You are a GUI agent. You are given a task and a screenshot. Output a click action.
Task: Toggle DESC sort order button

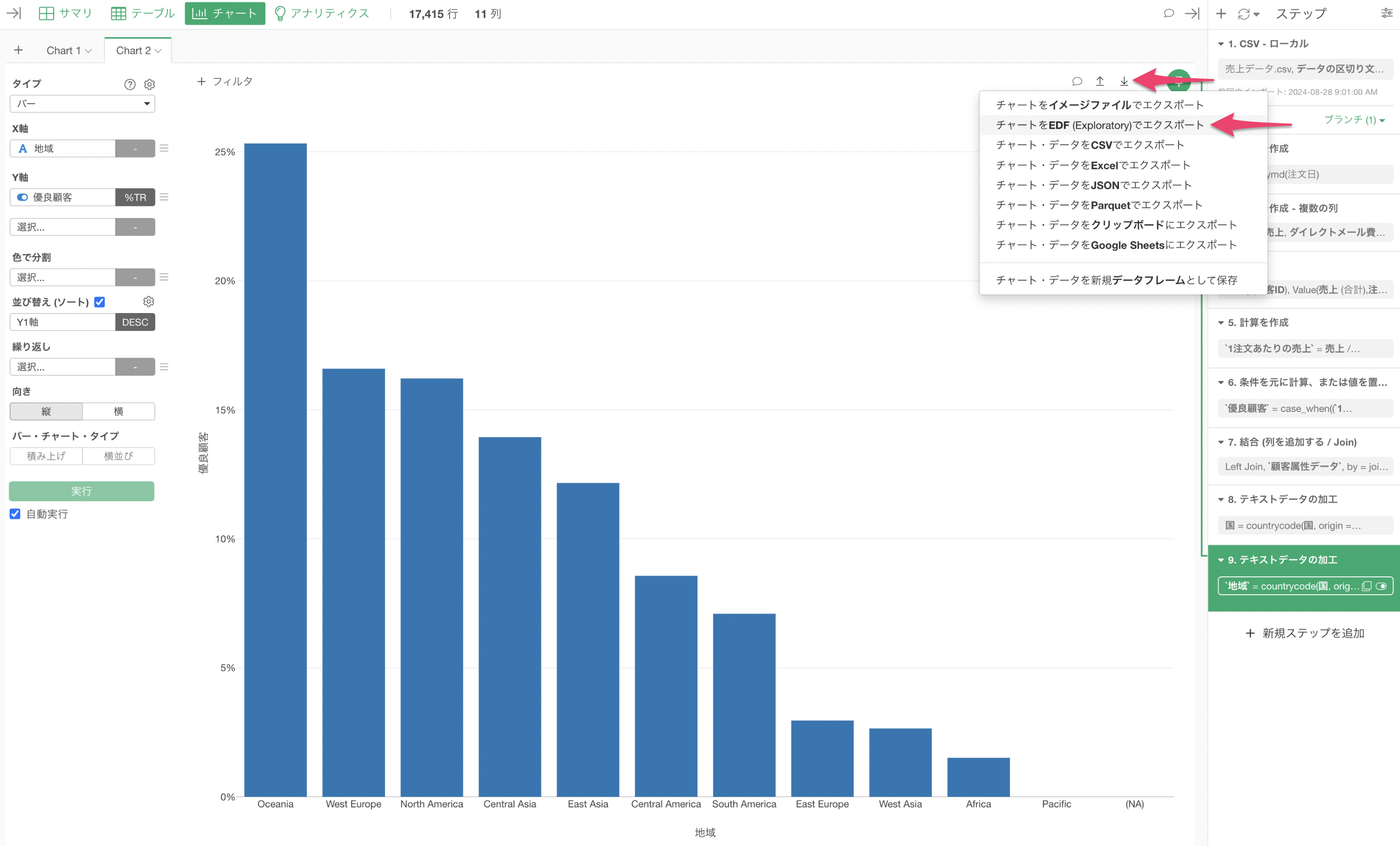click(135, 322)
